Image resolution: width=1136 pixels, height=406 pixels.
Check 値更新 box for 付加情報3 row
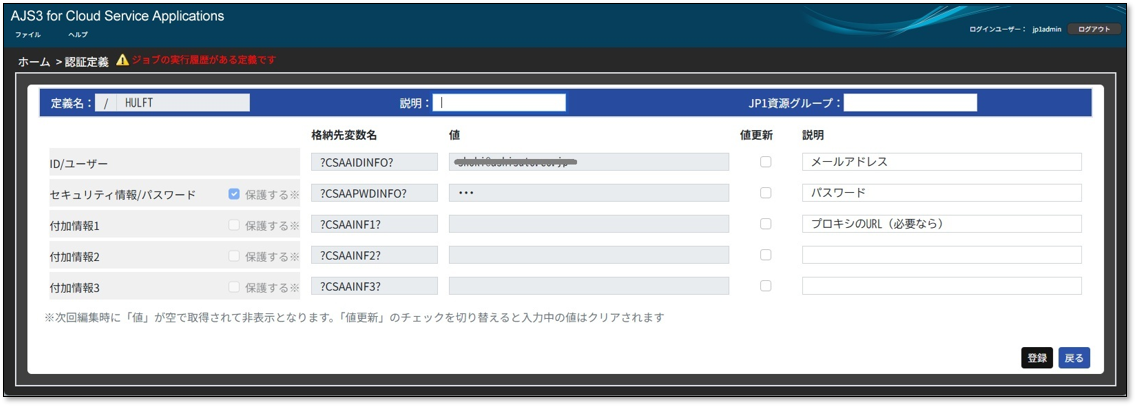(x=766, y=286)
